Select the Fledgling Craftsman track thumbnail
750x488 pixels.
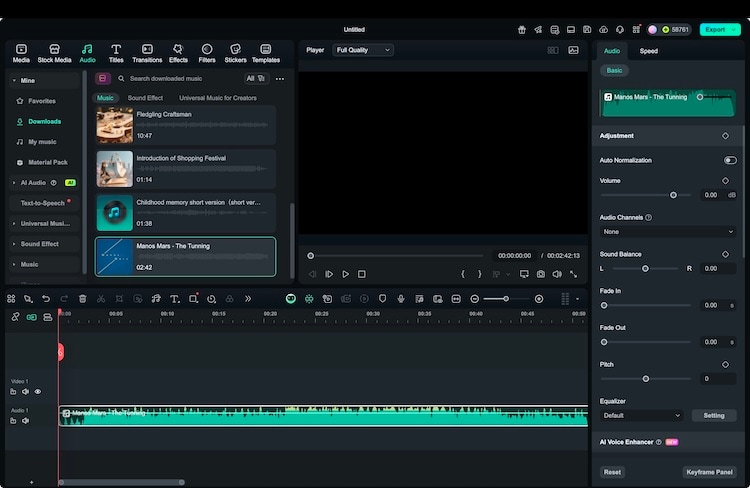pos(115,125)
